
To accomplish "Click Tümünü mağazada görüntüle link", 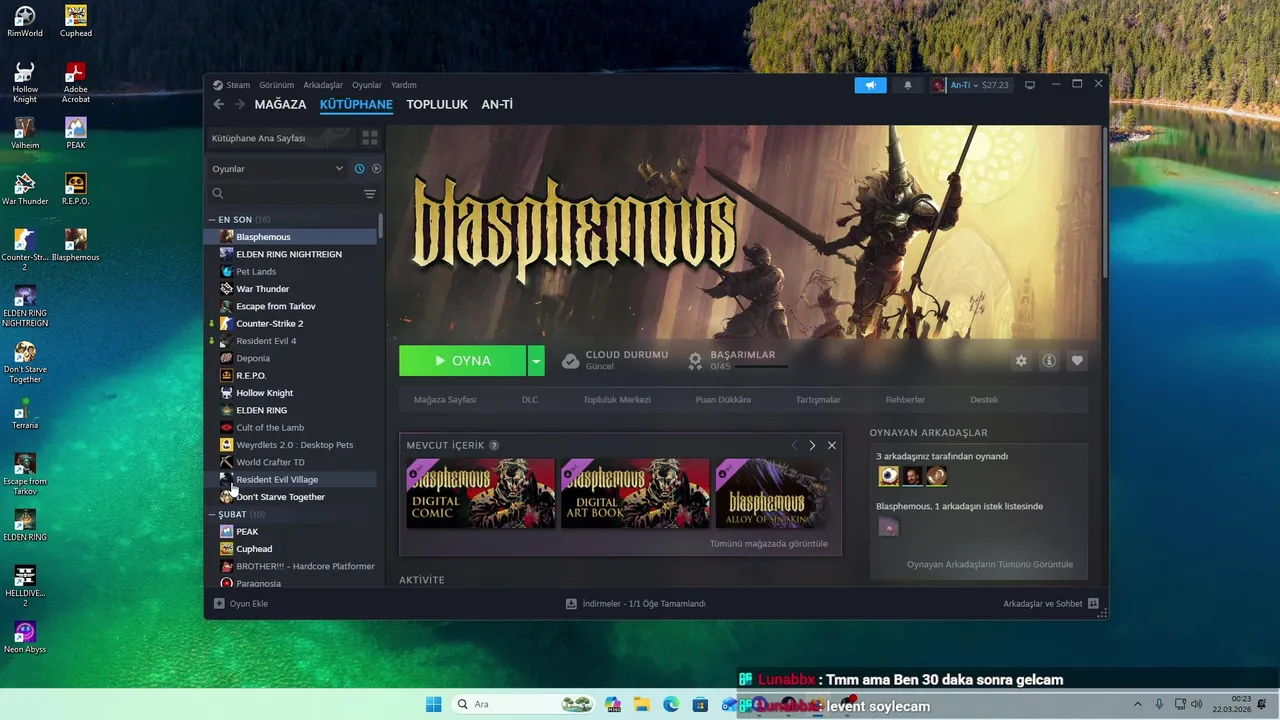I will [x=769, y=544].
